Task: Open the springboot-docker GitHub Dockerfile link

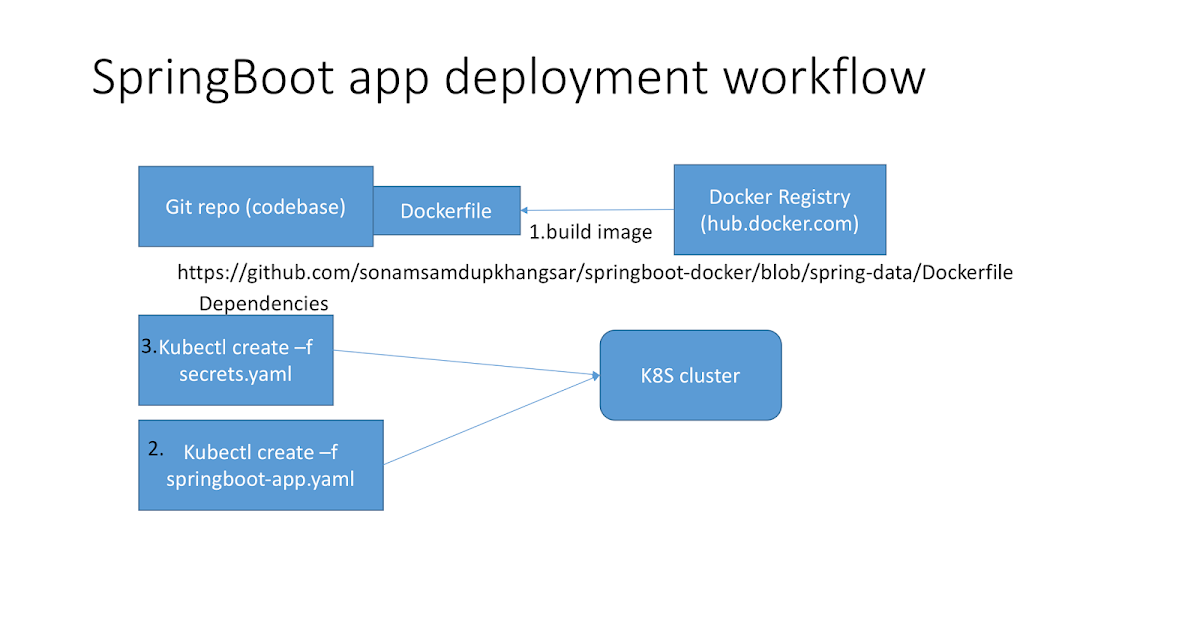Action: (x=596, y=272)
